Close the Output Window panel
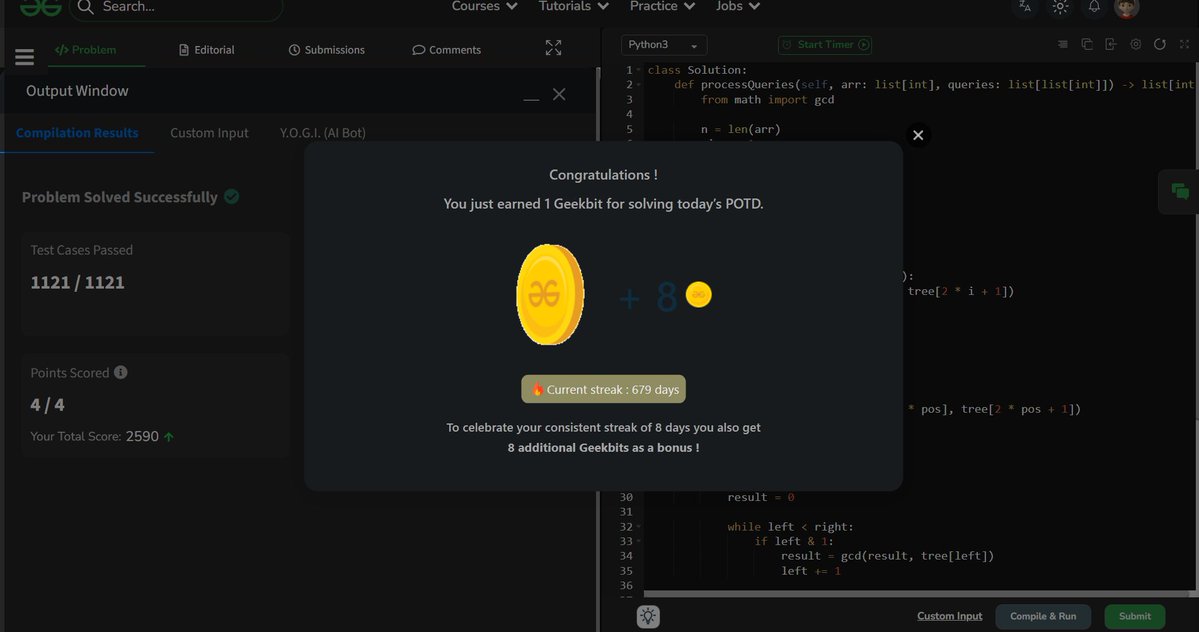 point(559,94)
